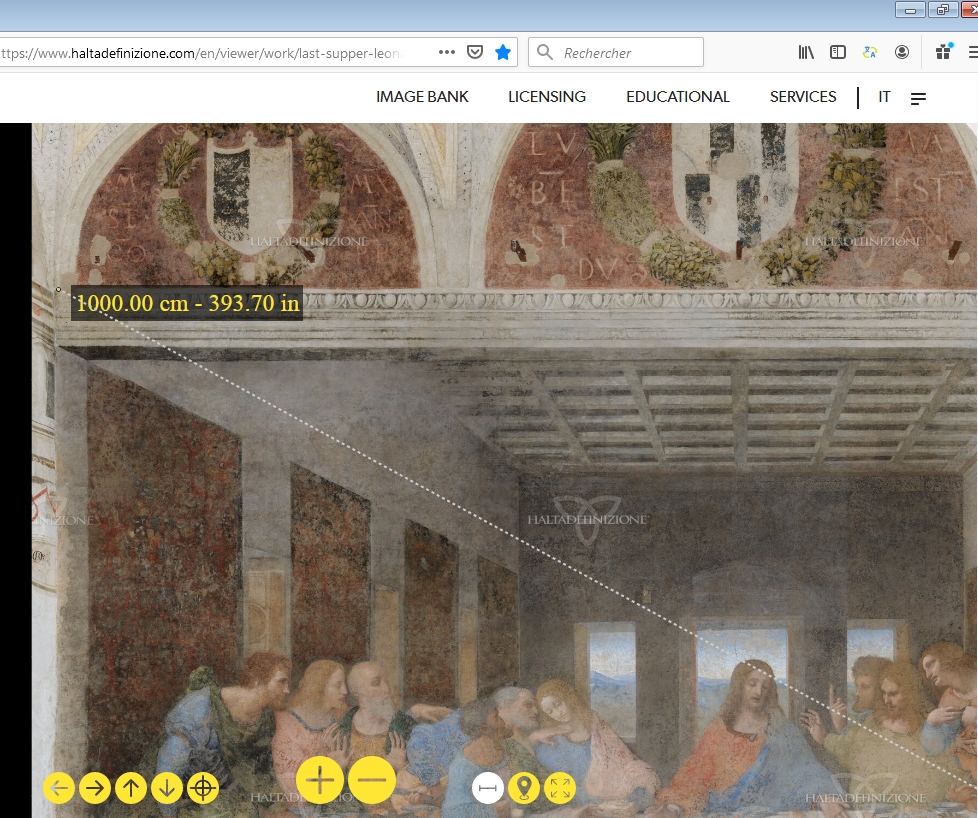Open the location pin markers
The image size is (978, 818).
(524, 788)
